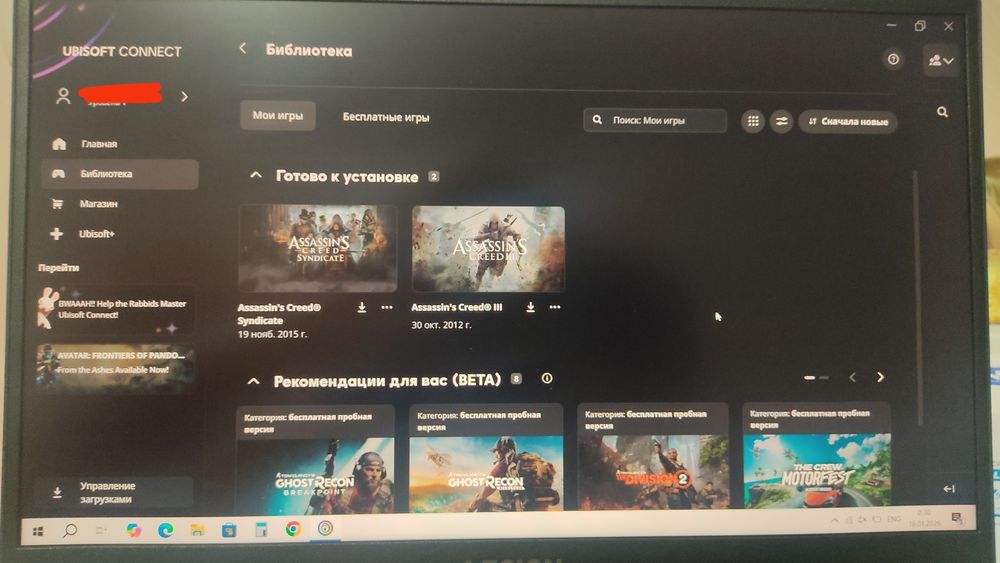Screen dimensions: 1000x563
Task: Open the notification center icon
Action: tap(955, 517)
